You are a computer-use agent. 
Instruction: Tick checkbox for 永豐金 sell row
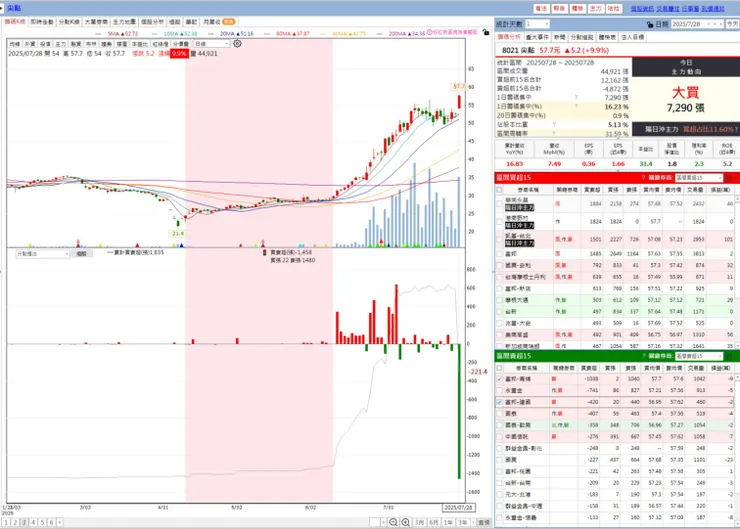tap(499, 391)
